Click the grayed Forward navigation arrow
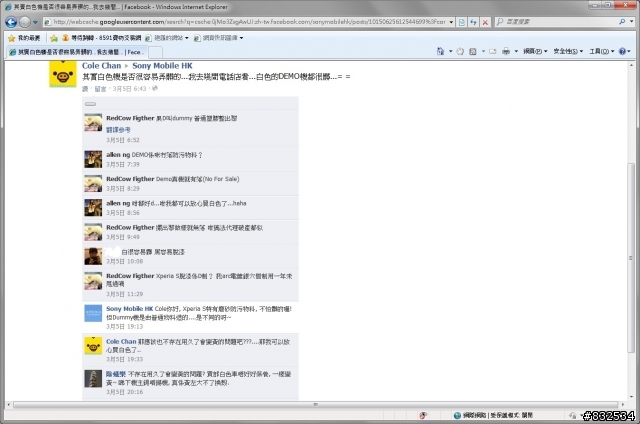The image size is (640, 424). 25,22
